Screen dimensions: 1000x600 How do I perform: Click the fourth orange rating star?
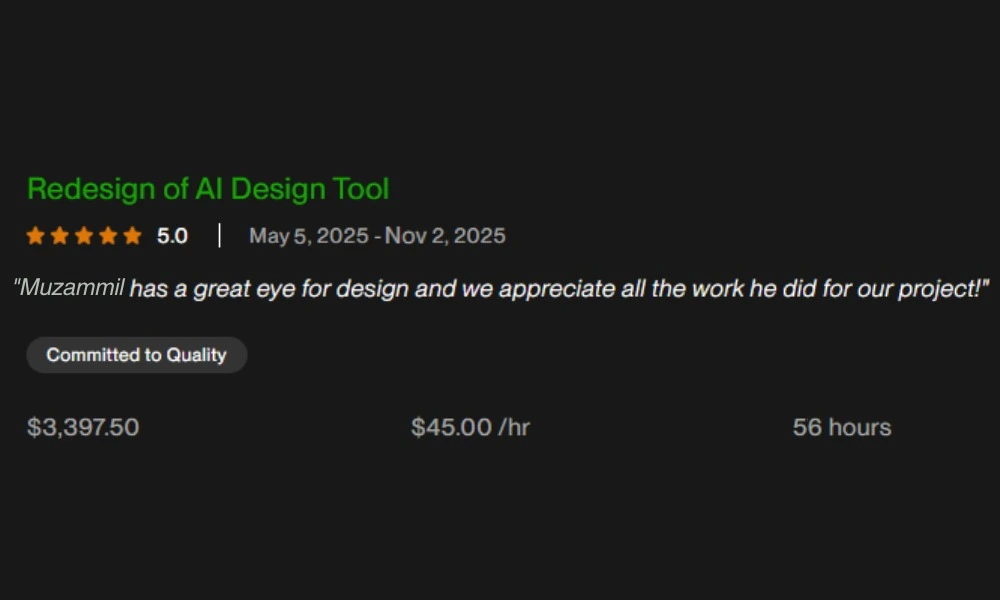(x=108, y=236)
